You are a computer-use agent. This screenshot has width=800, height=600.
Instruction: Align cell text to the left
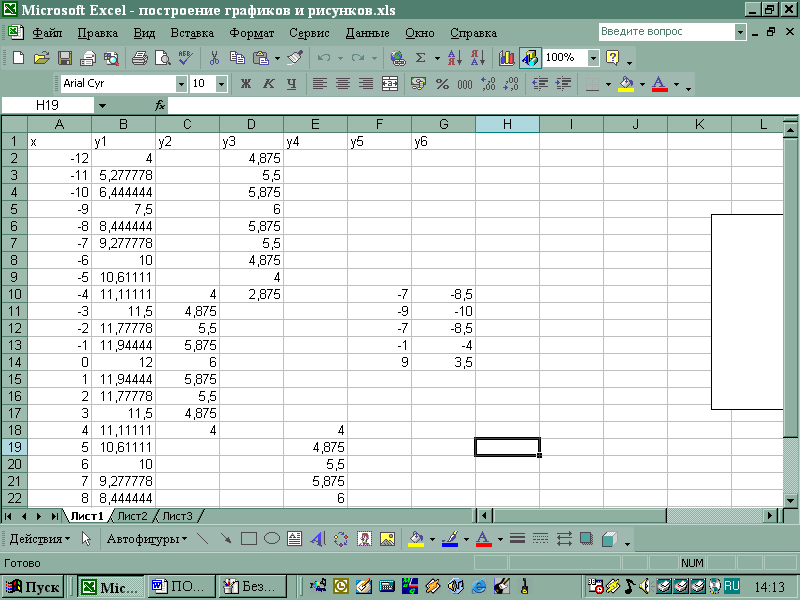(320, 84)
